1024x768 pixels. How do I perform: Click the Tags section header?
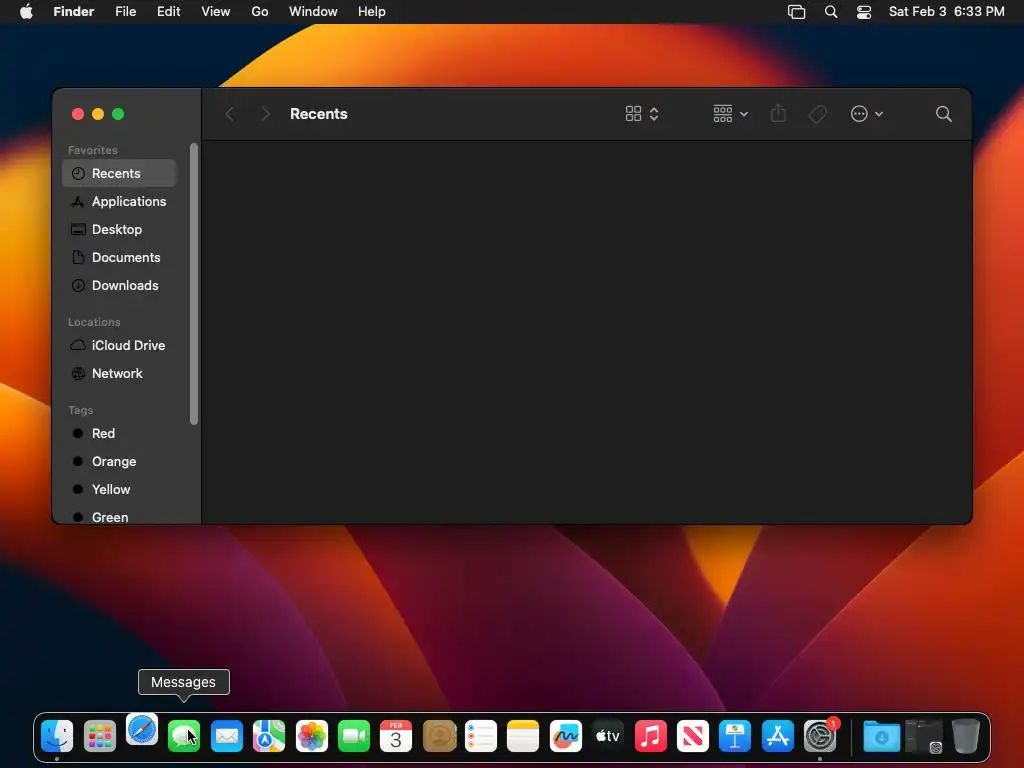(80, 410)
